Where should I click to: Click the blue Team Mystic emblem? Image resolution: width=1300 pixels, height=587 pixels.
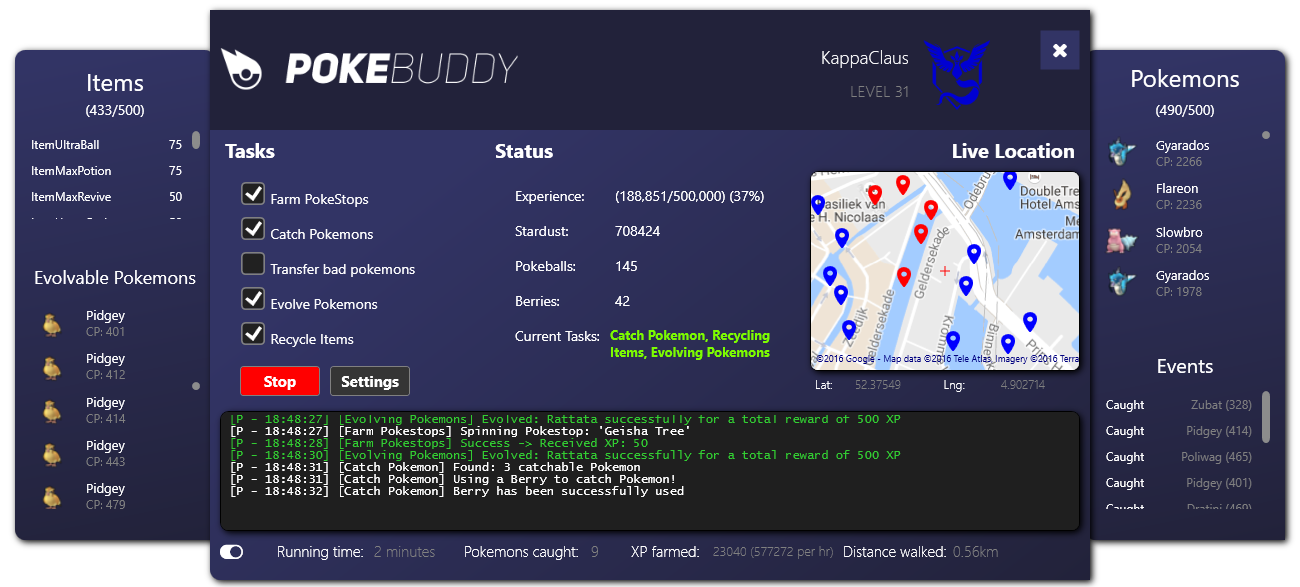tap(955, 72)
